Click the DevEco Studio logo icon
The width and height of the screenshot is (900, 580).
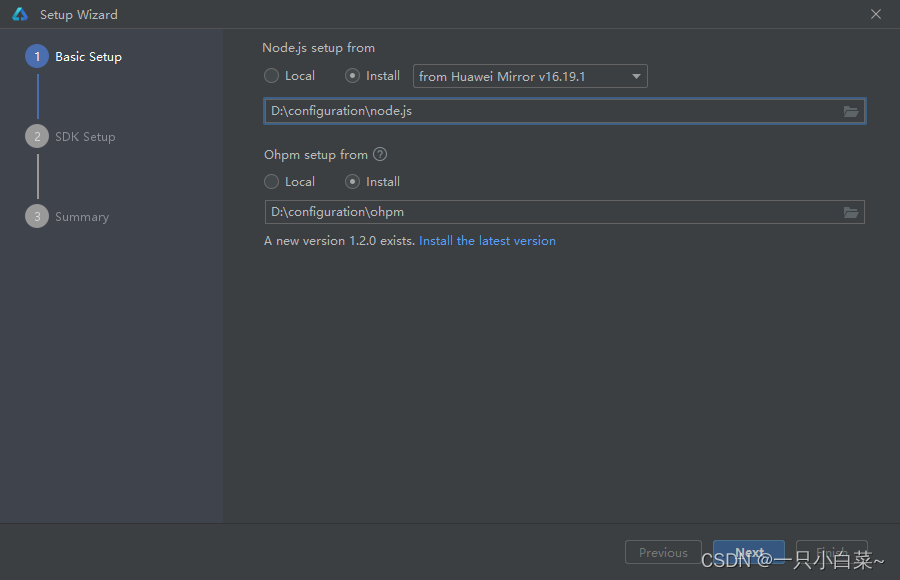[20, 14]
